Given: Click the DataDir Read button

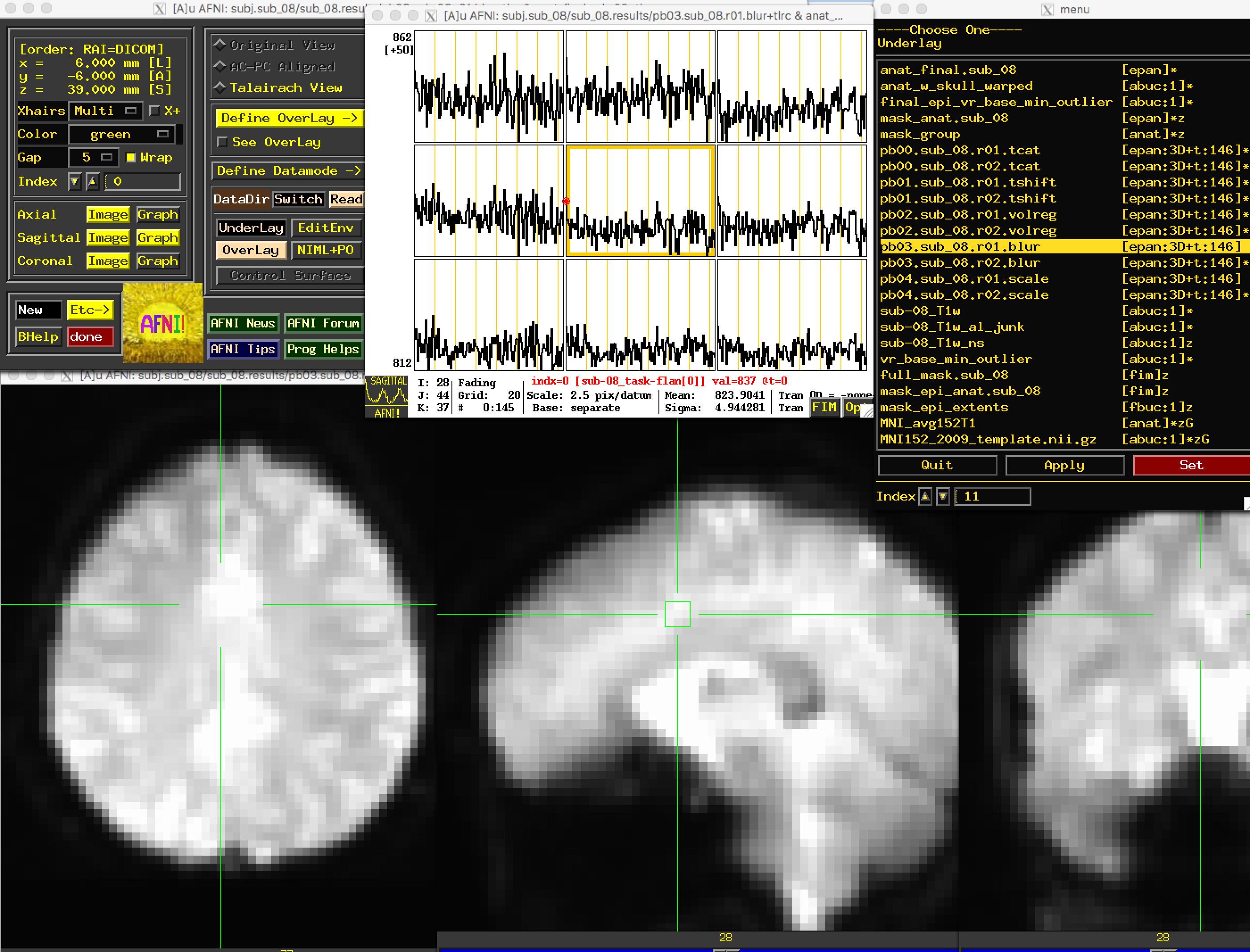Looking at the screenshot, I should [x=346, y=199].
